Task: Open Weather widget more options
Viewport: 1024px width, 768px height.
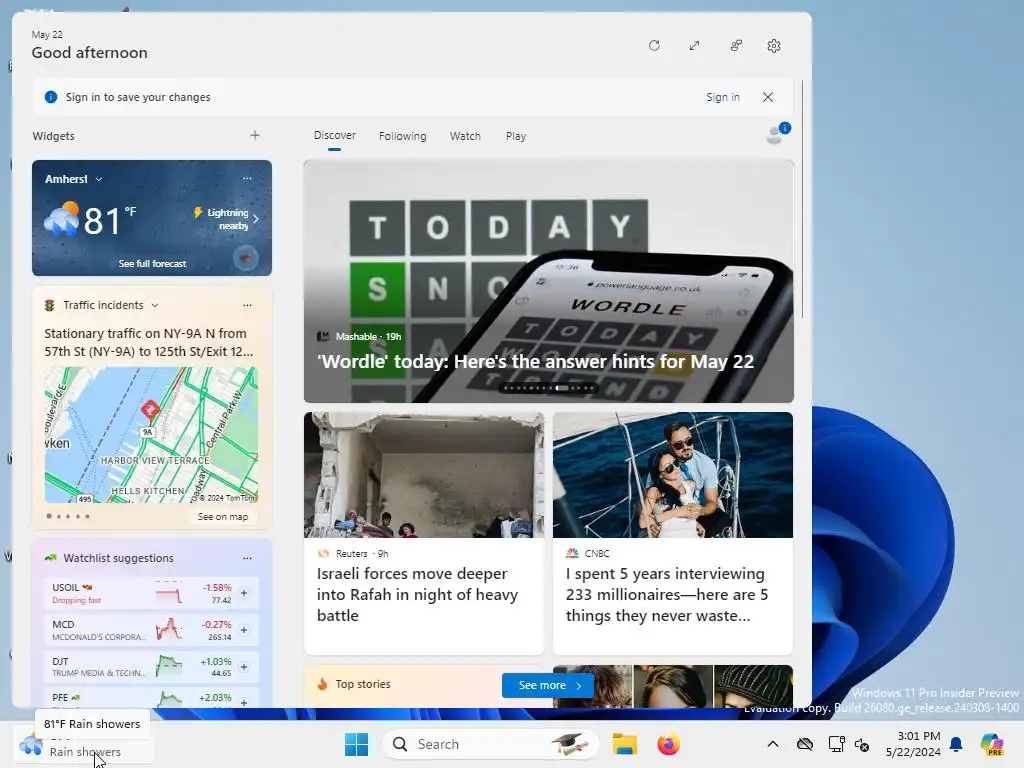Action: 247,178
